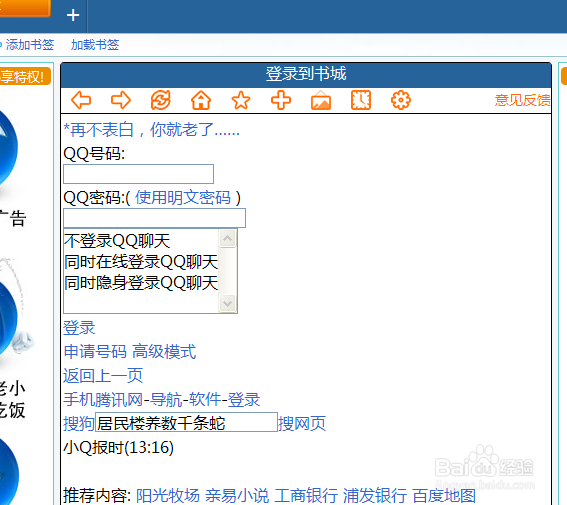
Task: Click the list box scroll down arrow
Action: point(228,303)
